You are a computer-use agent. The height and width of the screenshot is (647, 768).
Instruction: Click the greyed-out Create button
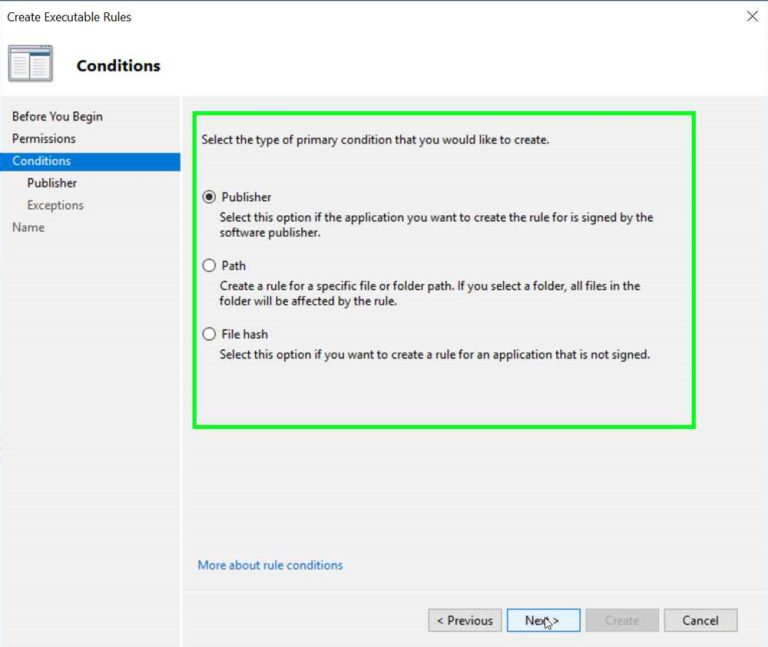(x=622, y=620)
